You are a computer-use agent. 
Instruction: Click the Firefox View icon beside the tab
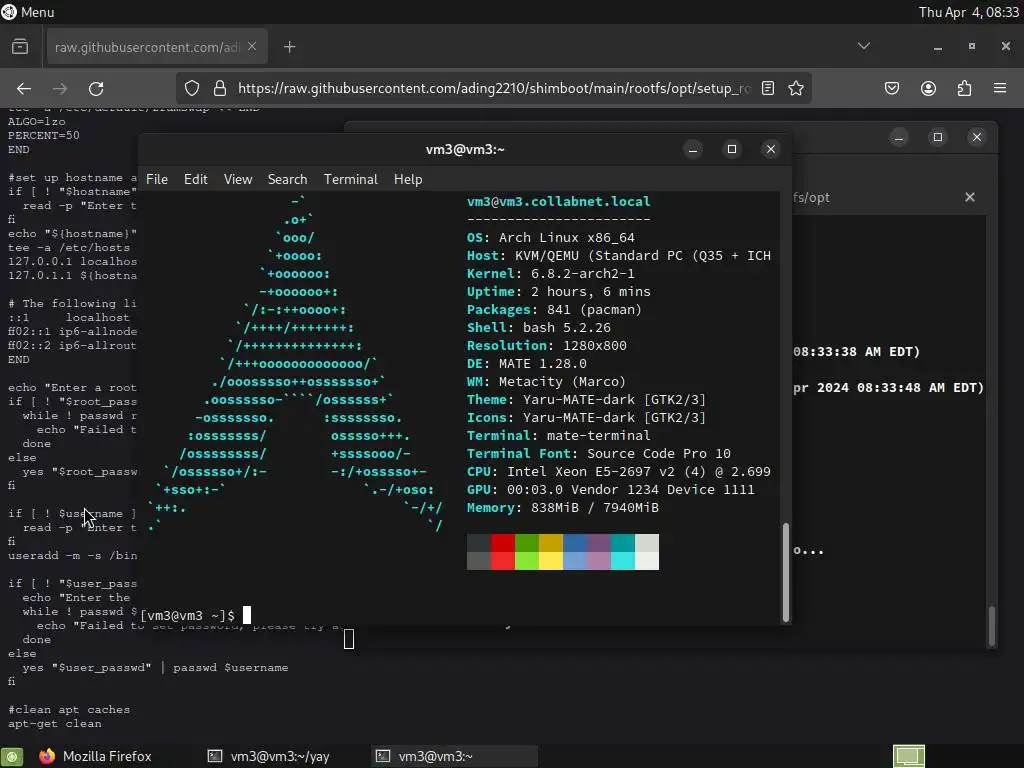(x=20, y=47)
